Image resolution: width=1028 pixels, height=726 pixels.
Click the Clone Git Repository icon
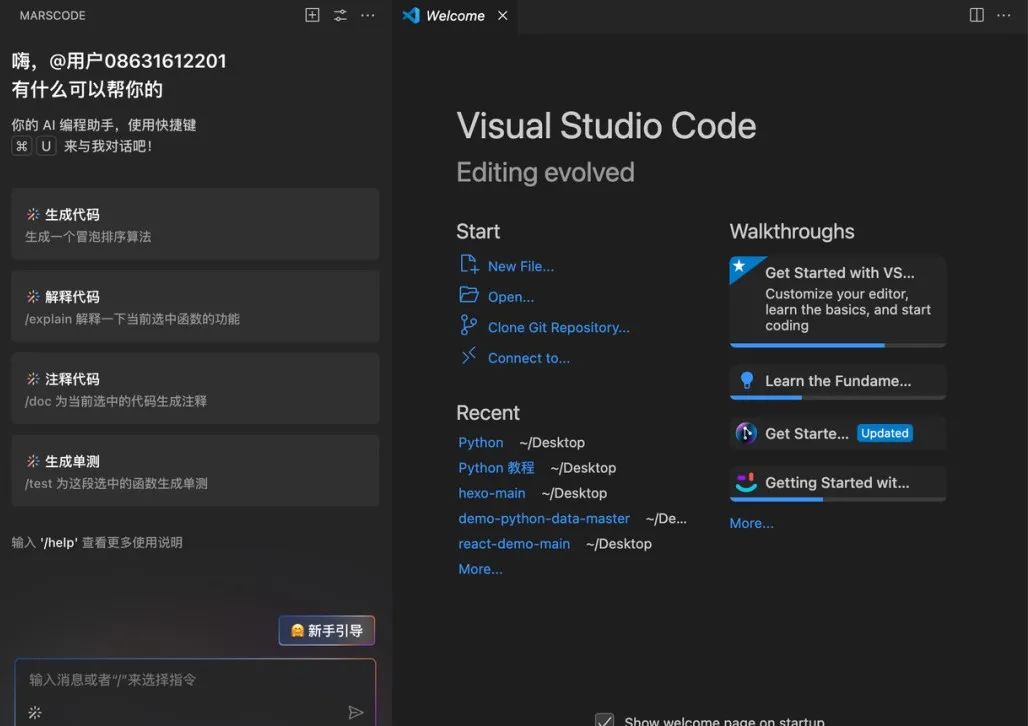[x=469, y=326]
